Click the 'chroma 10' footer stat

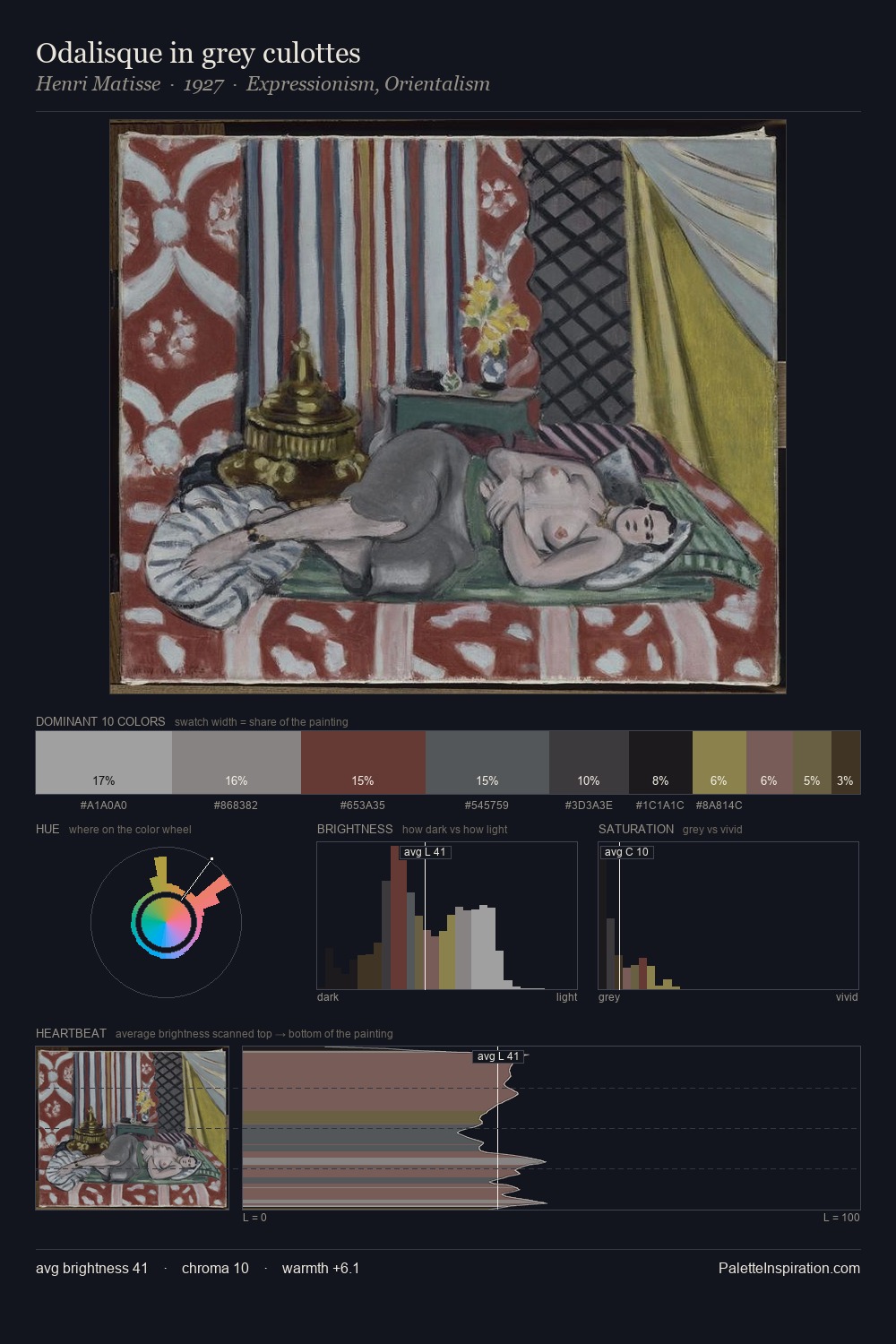(215, 1268)
